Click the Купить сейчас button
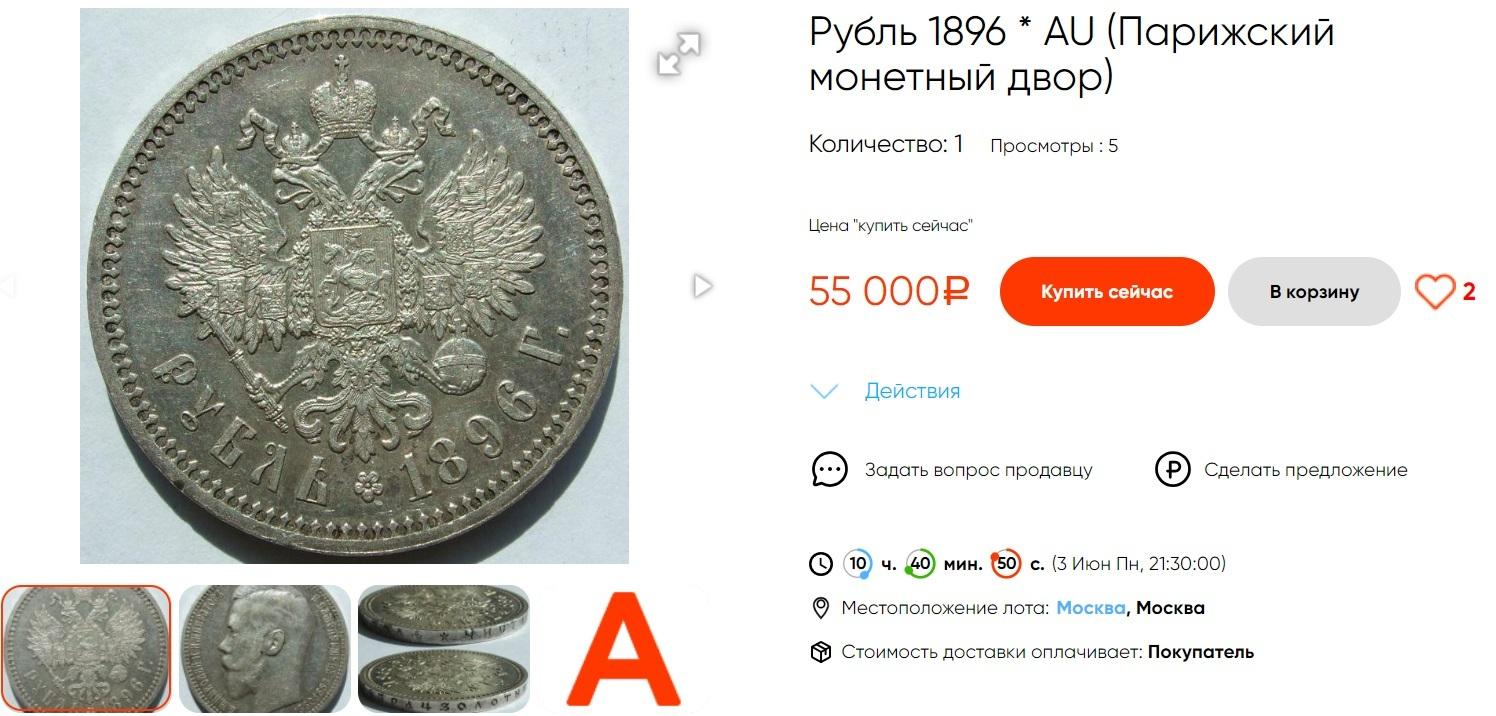This screenshot has width=1496, height=716. point(1107,292)
